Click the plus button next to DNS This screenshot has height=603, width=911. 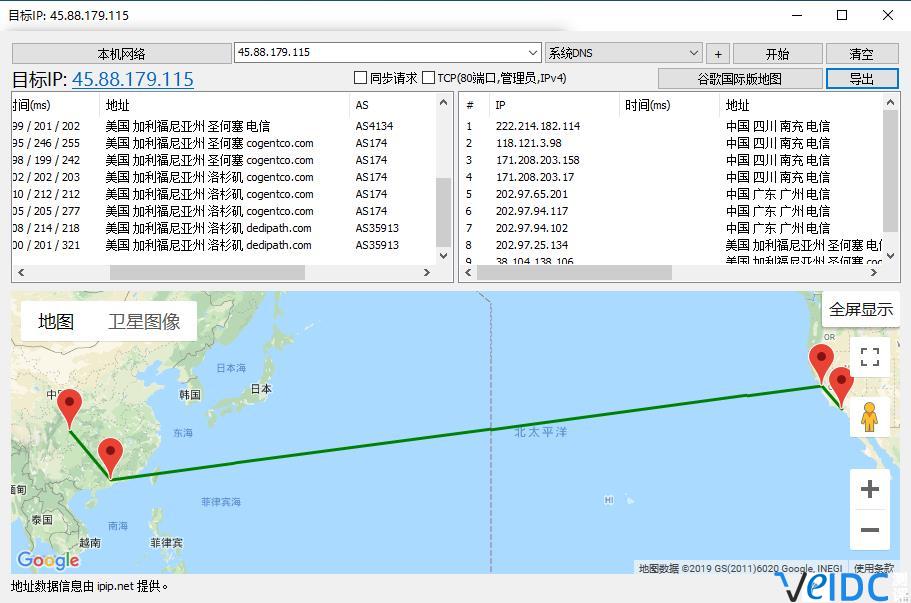[717, 54]
